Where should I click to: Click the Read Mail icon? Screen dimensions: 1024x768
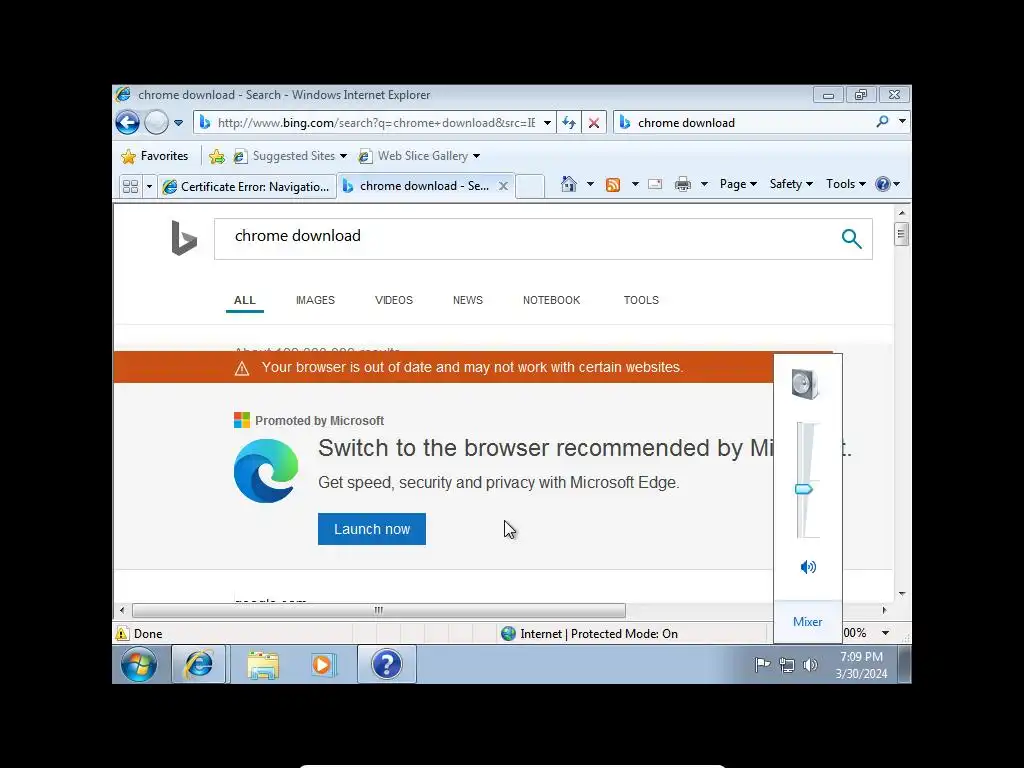655,185
